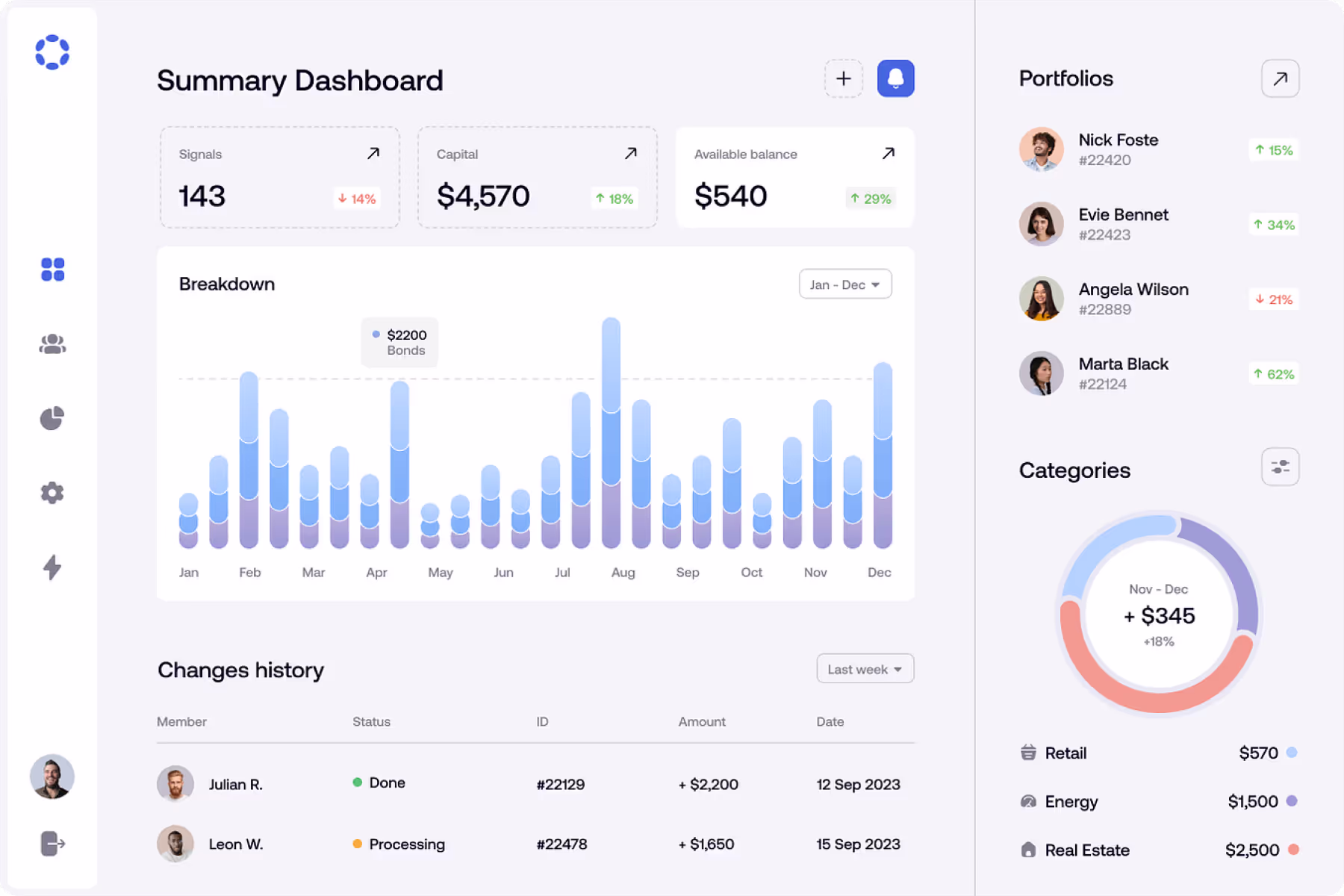This screenshot has height=896, width=1344.
Task: Click the plus add button
Action: 843,78
